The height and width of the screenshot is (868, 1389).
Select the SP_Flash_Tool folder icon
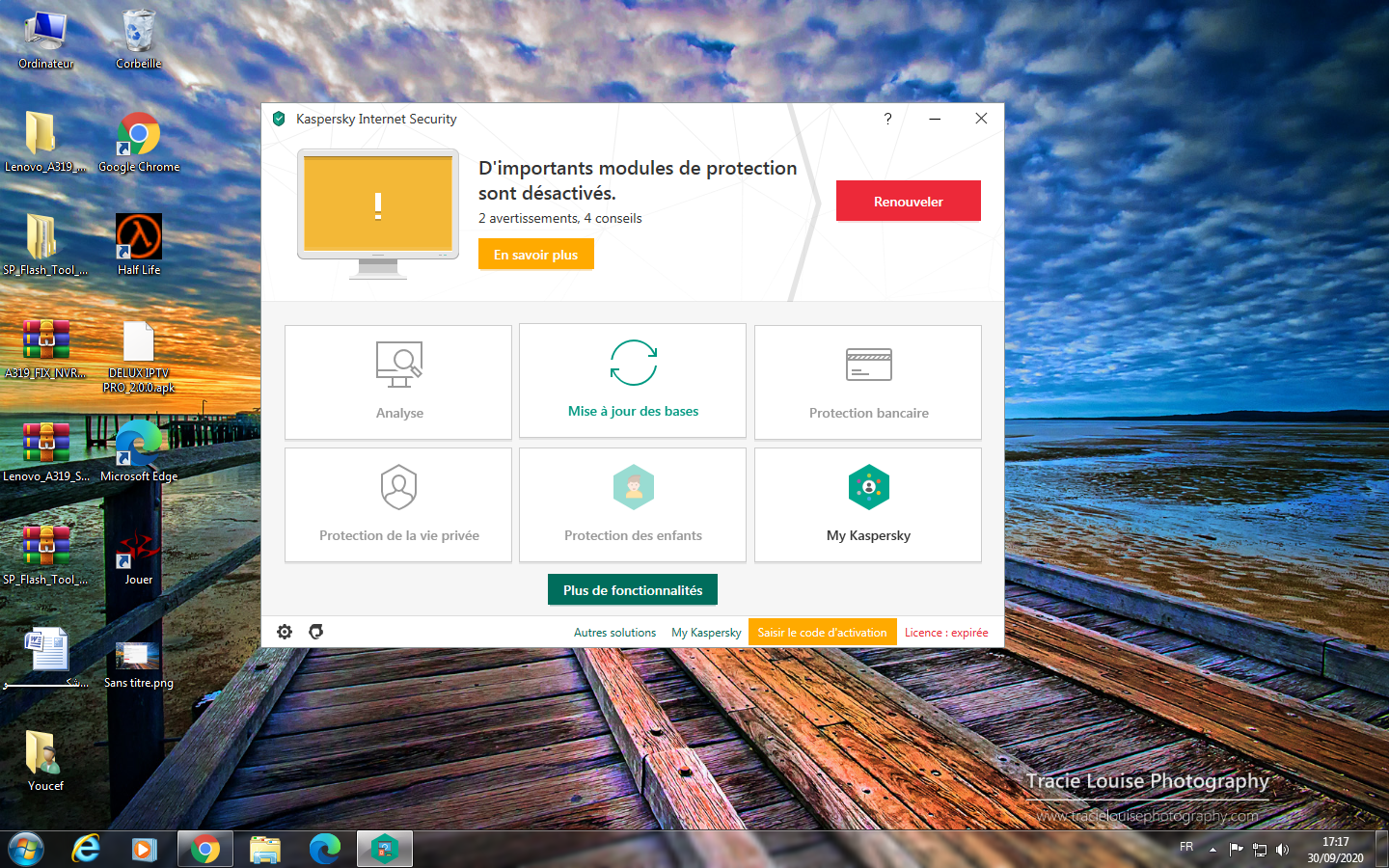tap(45, 246)
